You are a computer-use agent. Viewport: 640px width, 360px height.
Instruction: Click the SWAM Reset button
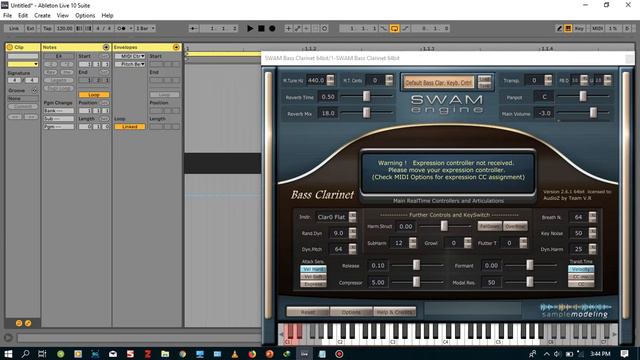coord(308,312)
